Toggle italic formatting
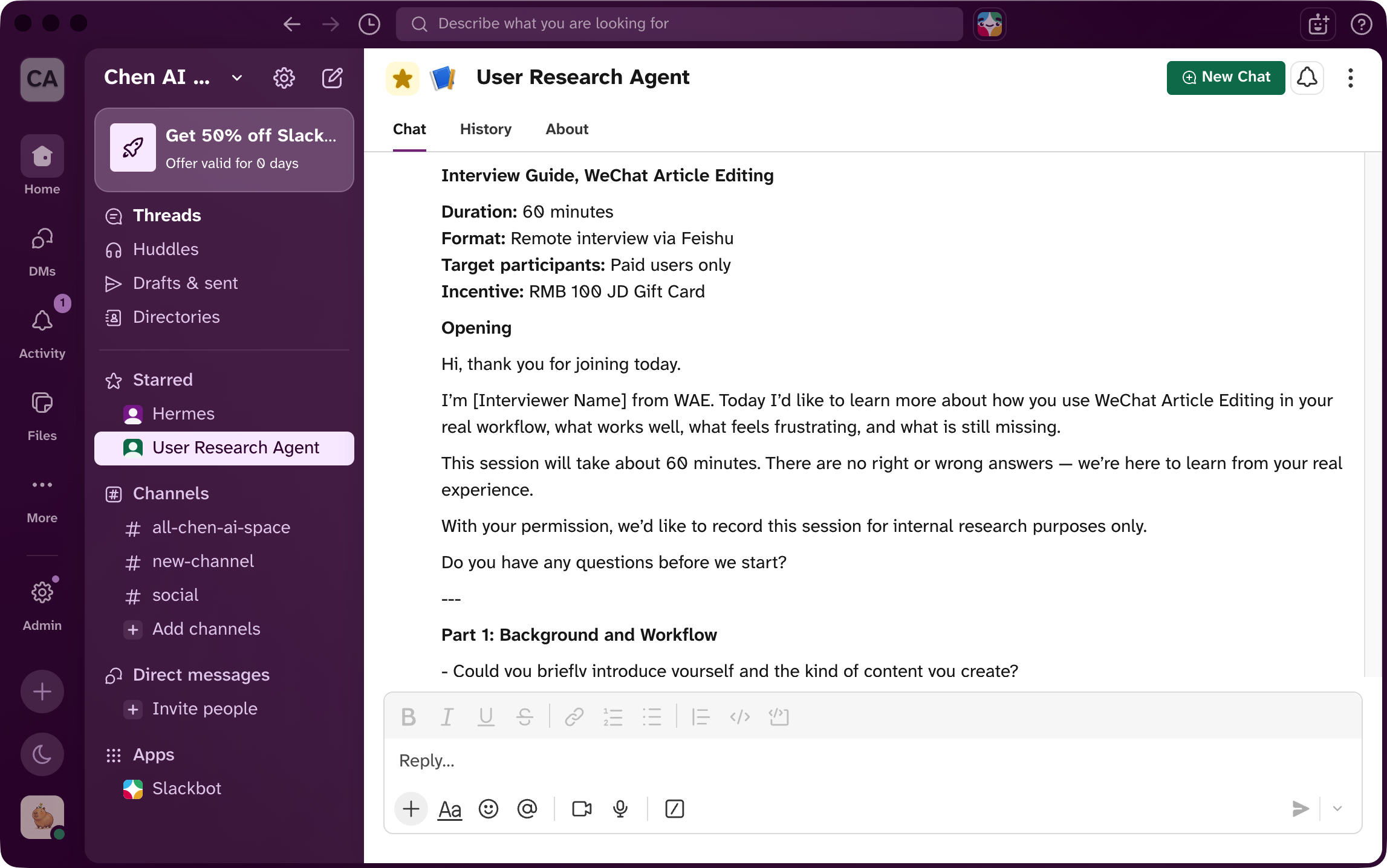This screenshot has height=868, width=1387. pos(447,717)
